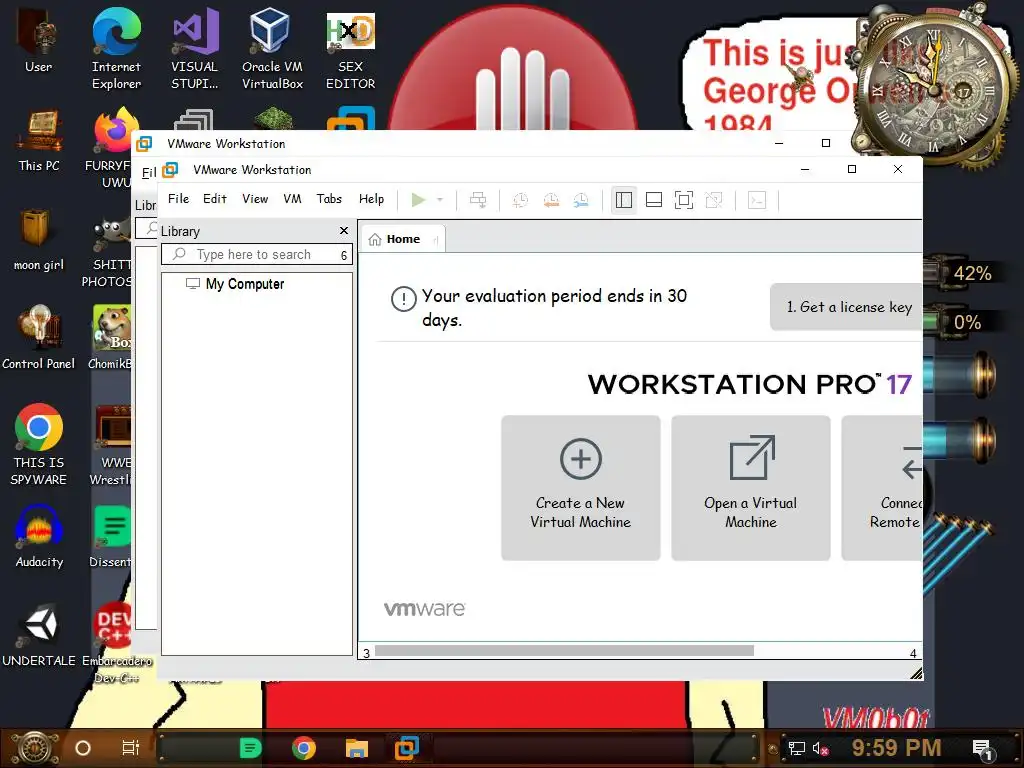Click Send Ctrl+Alt+Del toolbar icon

click(478, 200)
